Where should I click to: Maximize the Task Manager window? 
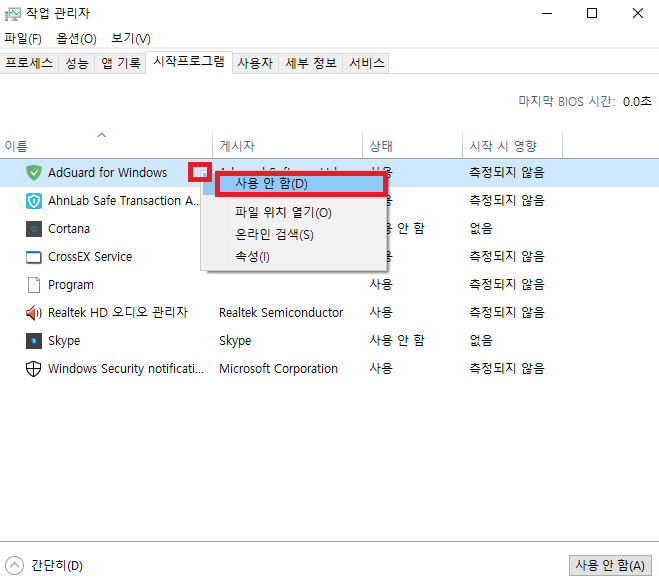tap(592, 13)
